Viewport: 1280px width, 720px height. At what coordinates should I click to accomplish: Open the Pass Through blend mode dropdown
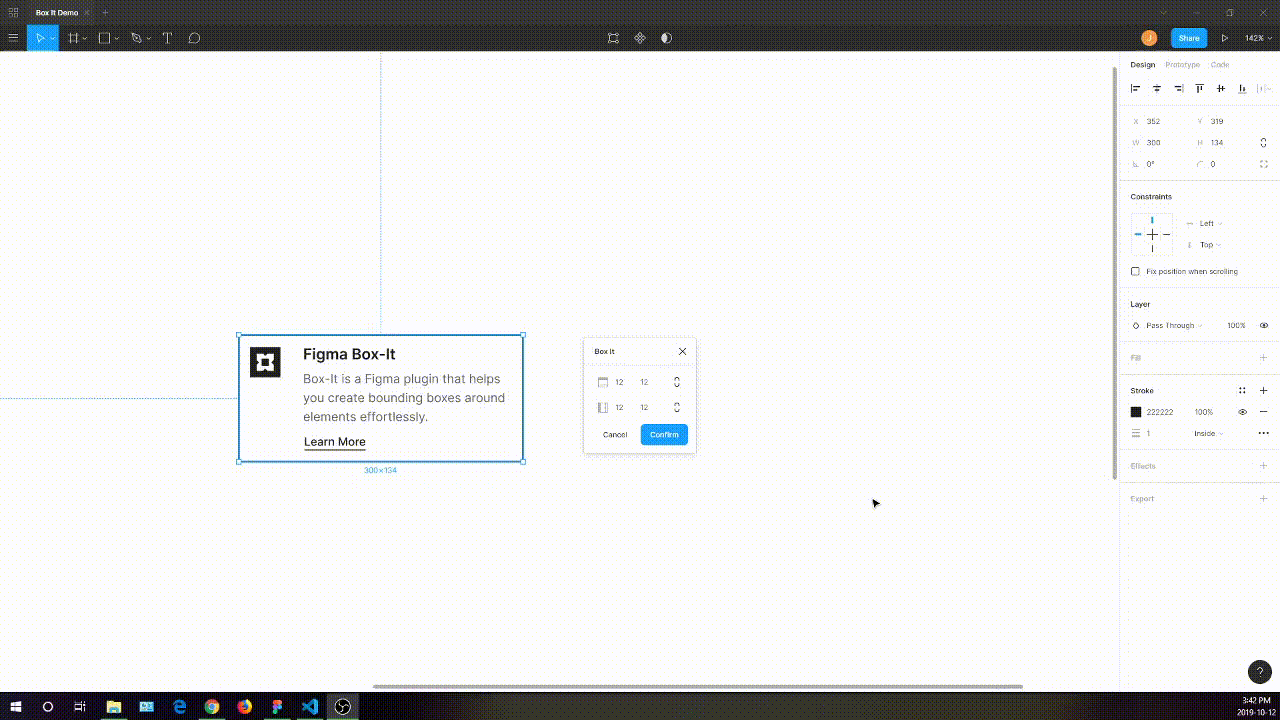click(x=1170, y=325)
